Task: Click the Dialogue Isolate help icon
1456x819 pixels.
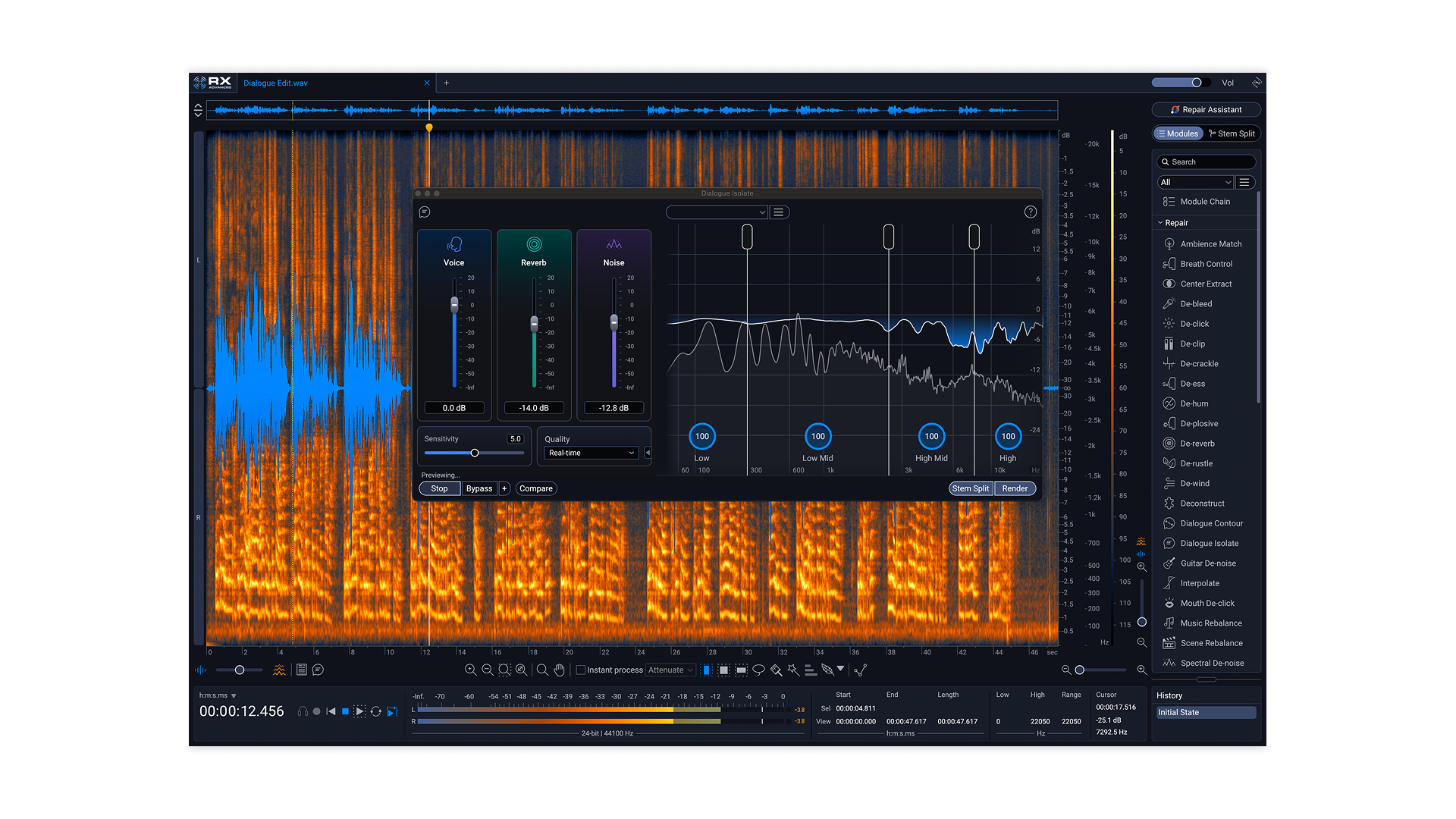Action: (1030, 212)
